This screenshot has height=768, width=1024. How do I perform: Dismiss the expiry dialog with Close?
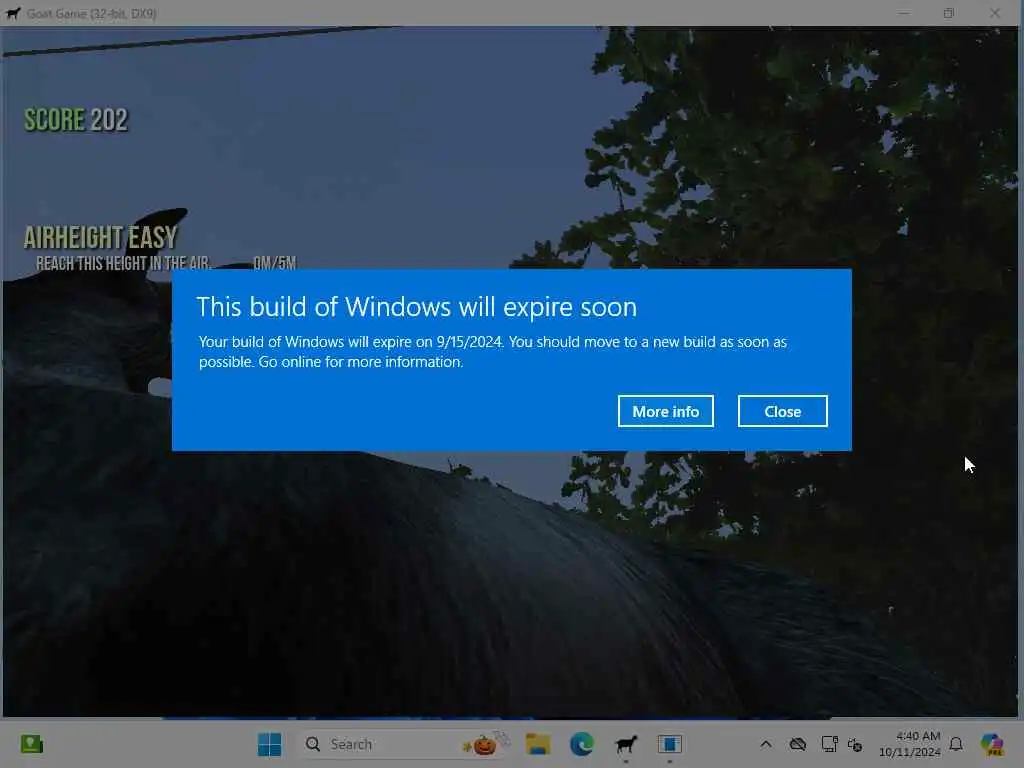(x=782, y=411)
